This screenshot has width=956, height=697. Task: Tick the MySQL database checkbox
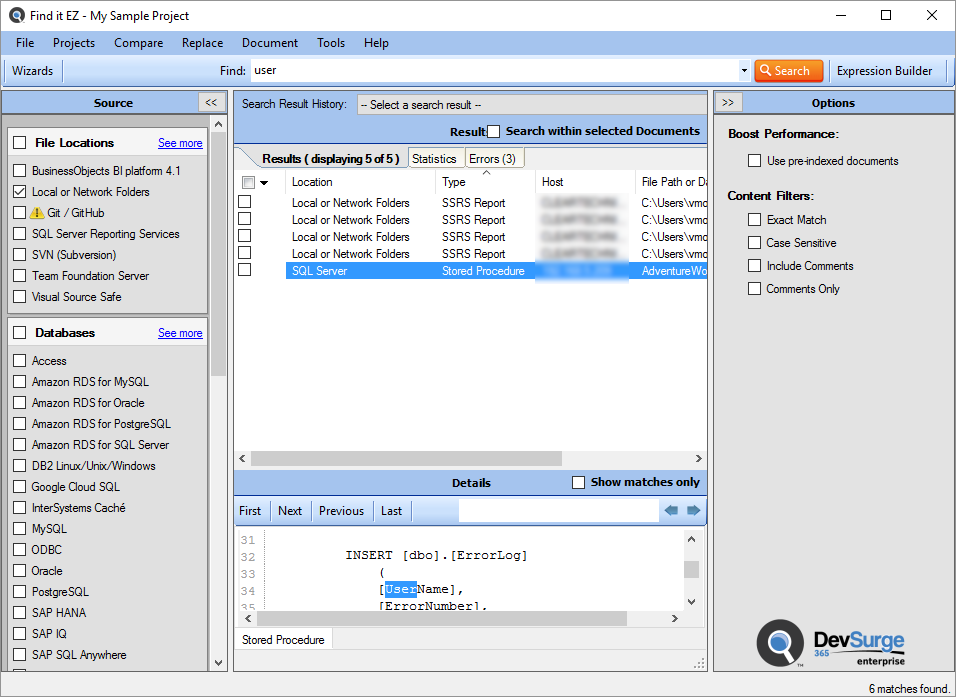point(20,529)
